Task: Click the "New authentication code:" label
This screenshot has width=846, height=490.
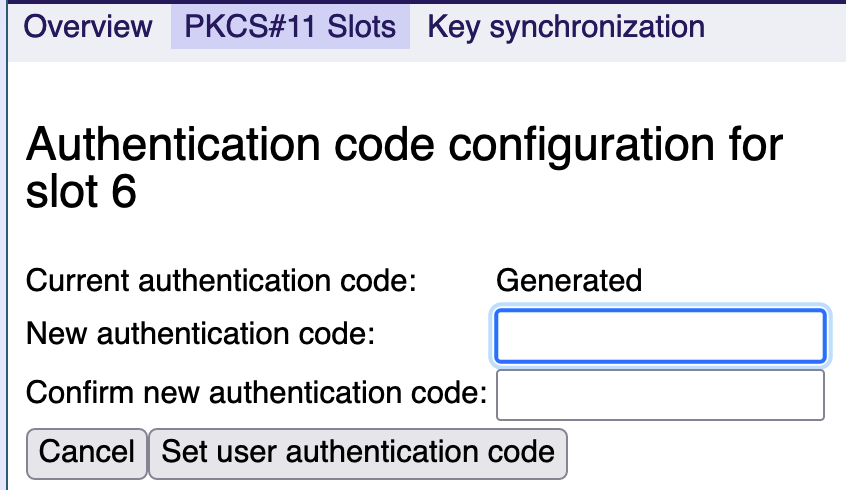Action: coord(200,334)
